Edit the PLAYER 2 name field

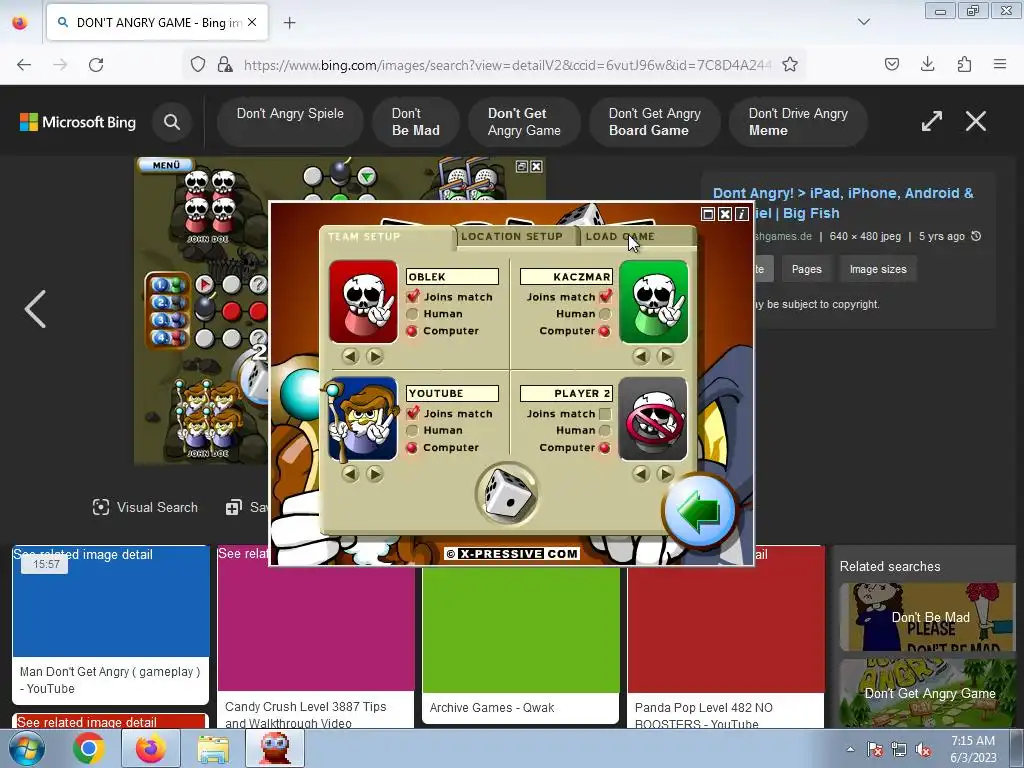click(566, 393)
